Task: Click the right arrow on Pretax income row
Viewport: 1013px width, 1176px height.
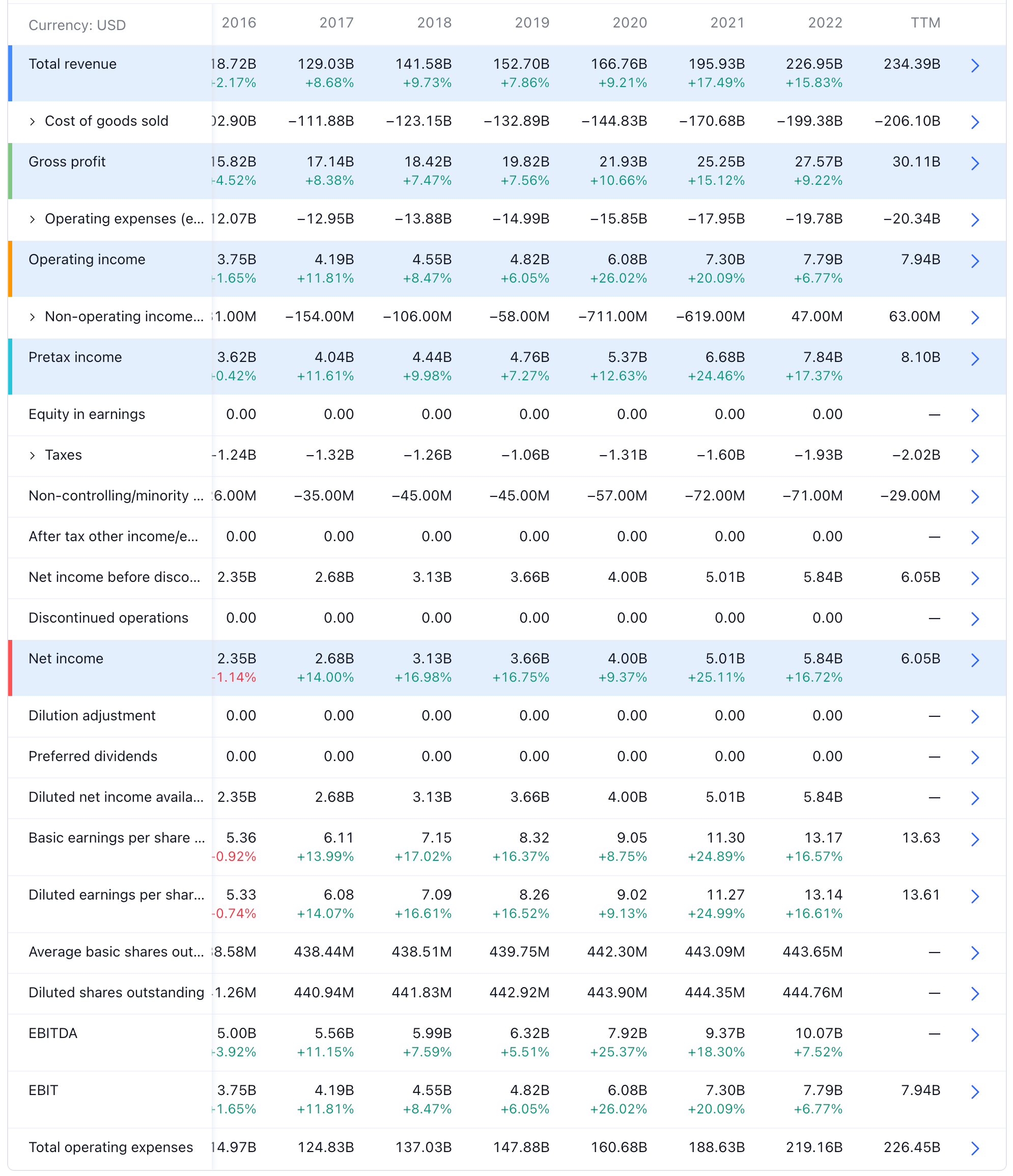Action: pos(974,359)
